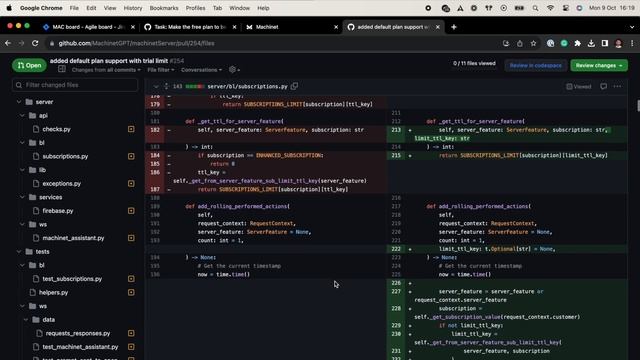Click modified marker beside helpers.py
Screen dimensions: 640x360
coord(131,292)
